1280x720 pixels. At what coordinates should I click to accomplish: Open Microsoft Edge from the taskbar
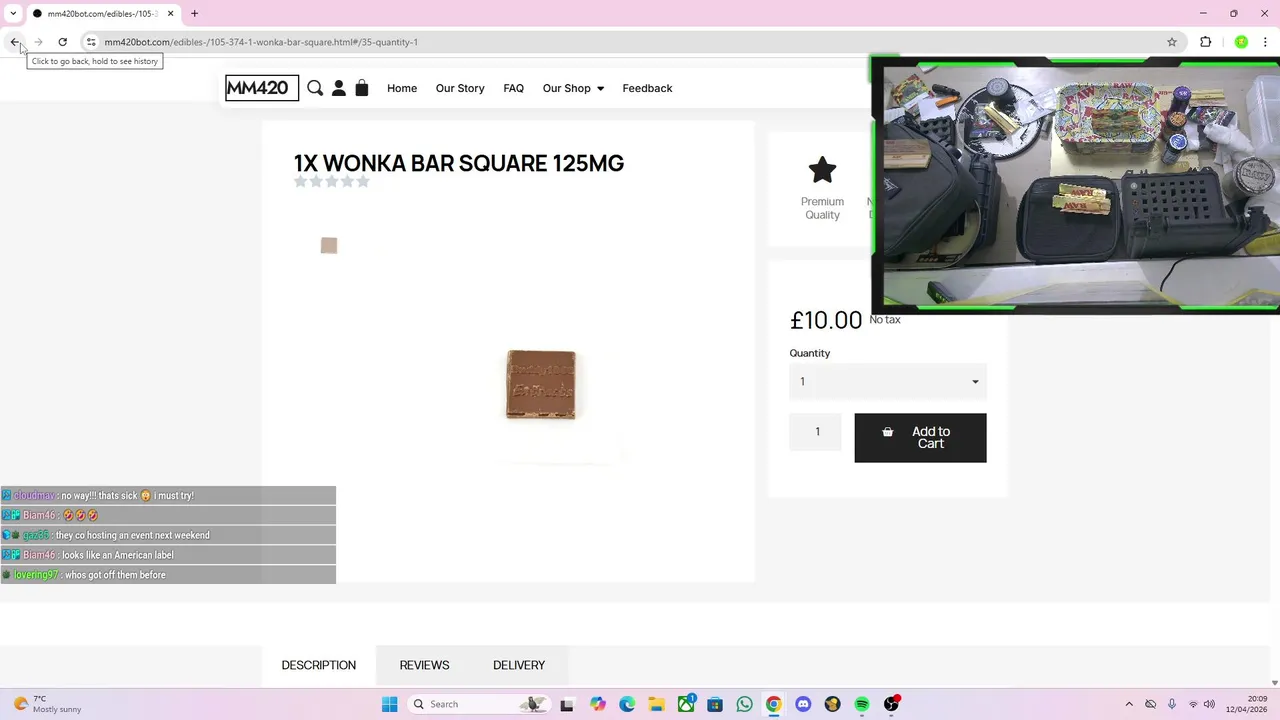click(x=627, y=704)
